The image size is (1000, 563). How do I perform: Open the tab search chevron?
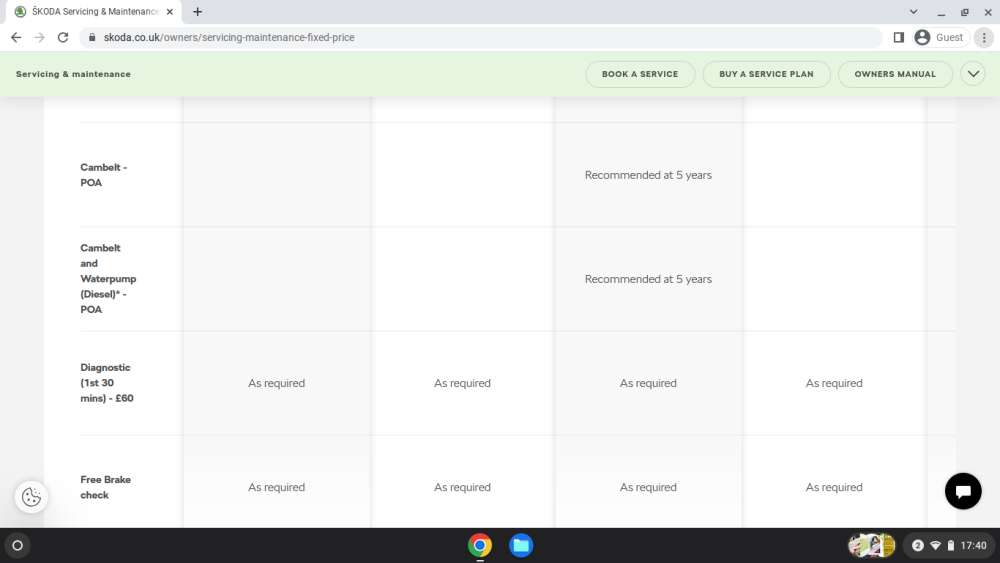tap(913, 11)
